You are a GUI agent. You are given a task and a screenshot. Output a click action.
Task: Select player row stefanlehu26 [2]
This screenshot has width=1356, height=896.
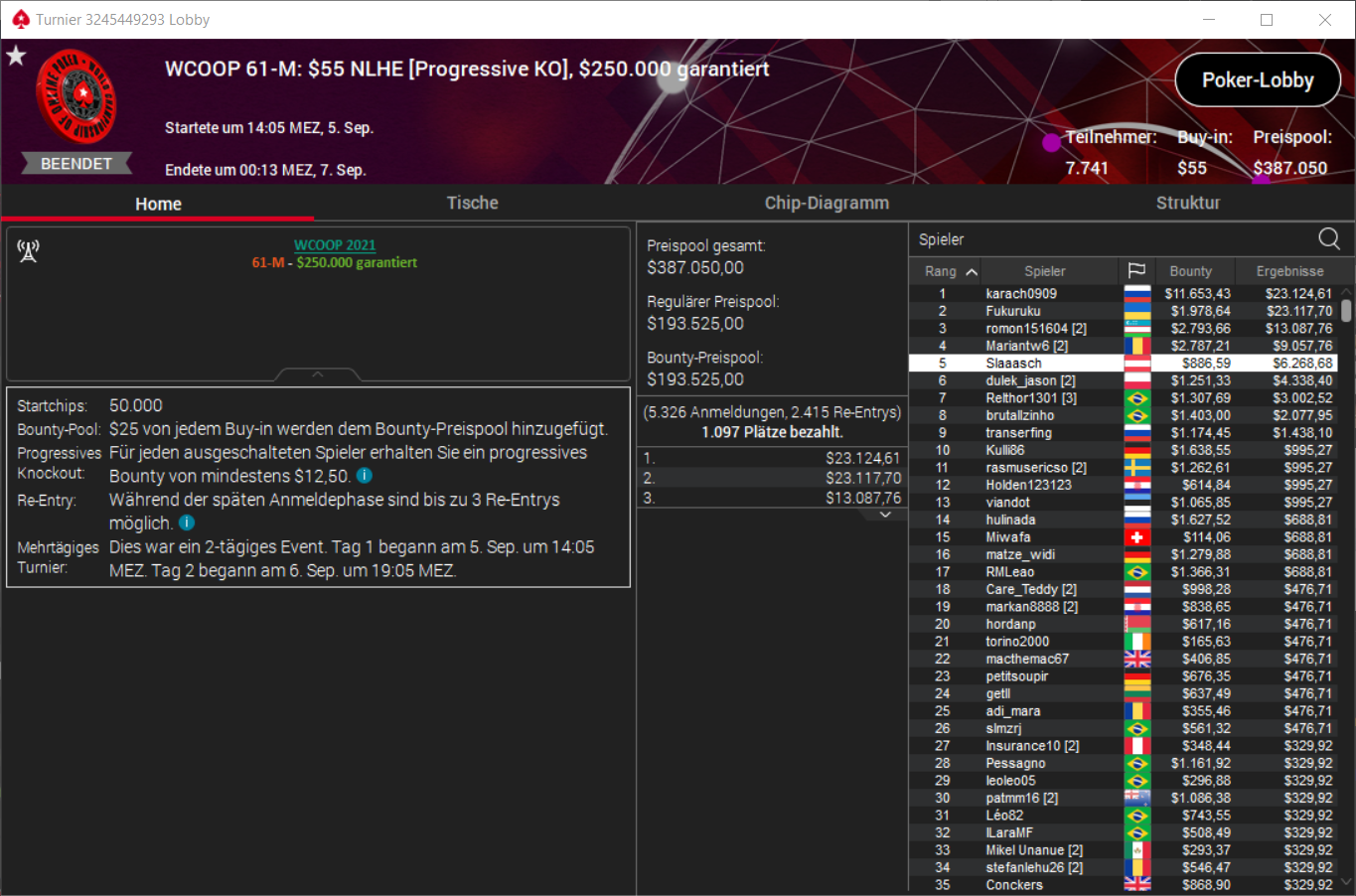click(1123, 867)
